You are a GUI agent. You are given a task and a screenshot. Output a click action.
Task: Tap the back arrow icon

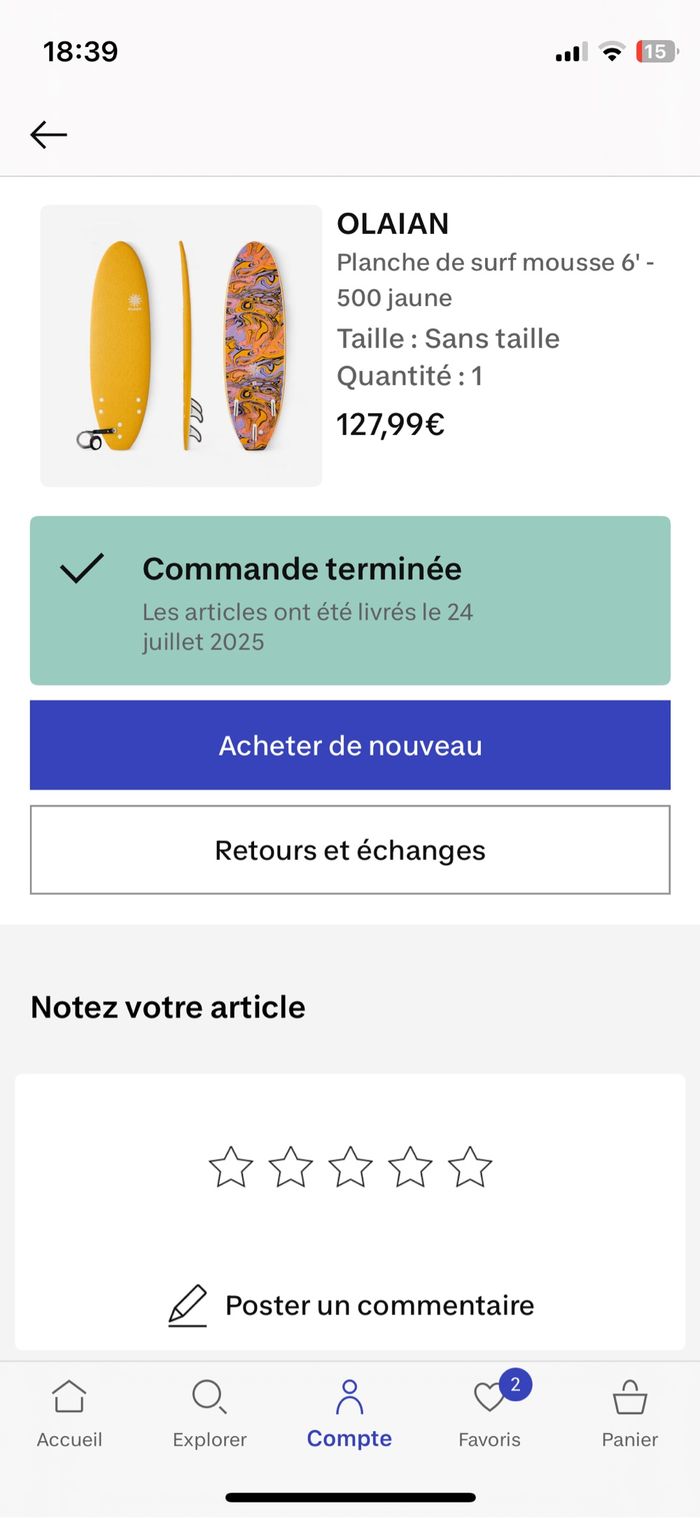point(48,134)
